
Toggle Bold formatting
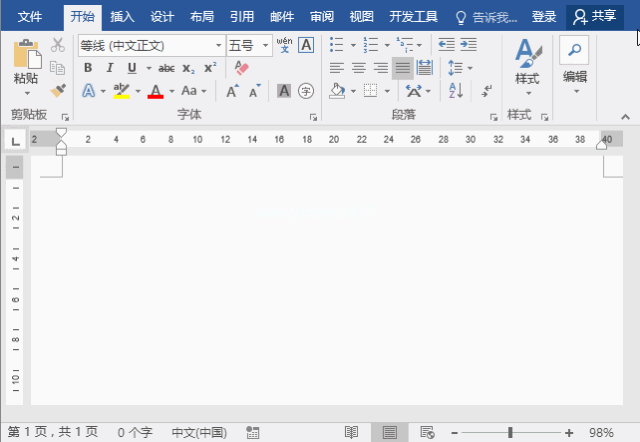(x=87, y=68)
